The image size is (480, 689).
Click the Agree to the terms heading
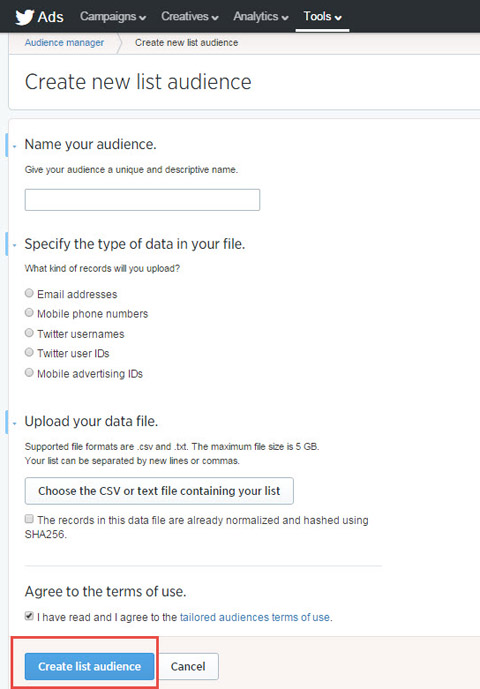105,591
